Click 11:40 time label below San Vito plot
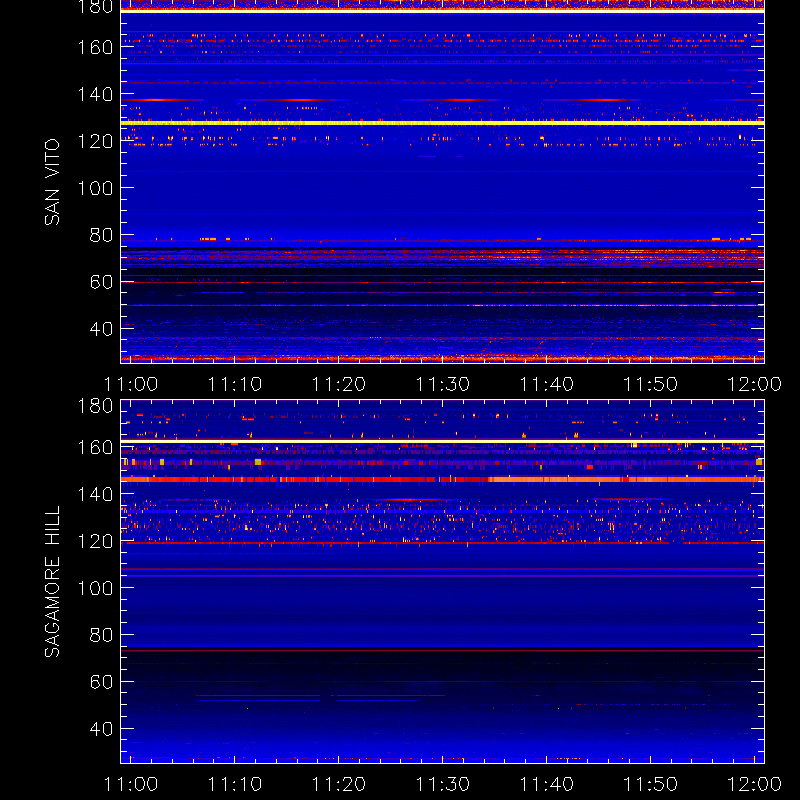Viewport: 800px width, 800px height. pos(546,384)
